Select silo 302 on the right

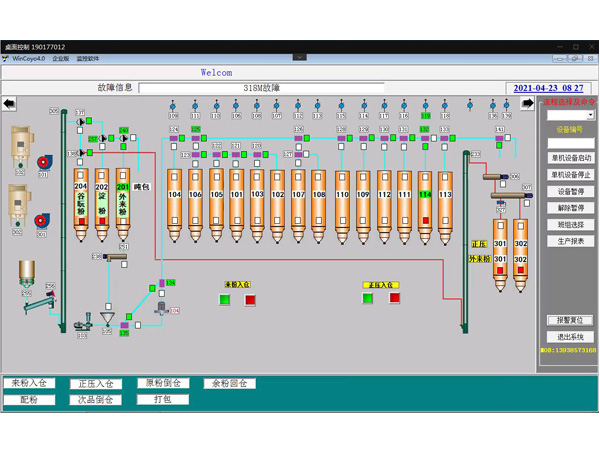[520, 252]
